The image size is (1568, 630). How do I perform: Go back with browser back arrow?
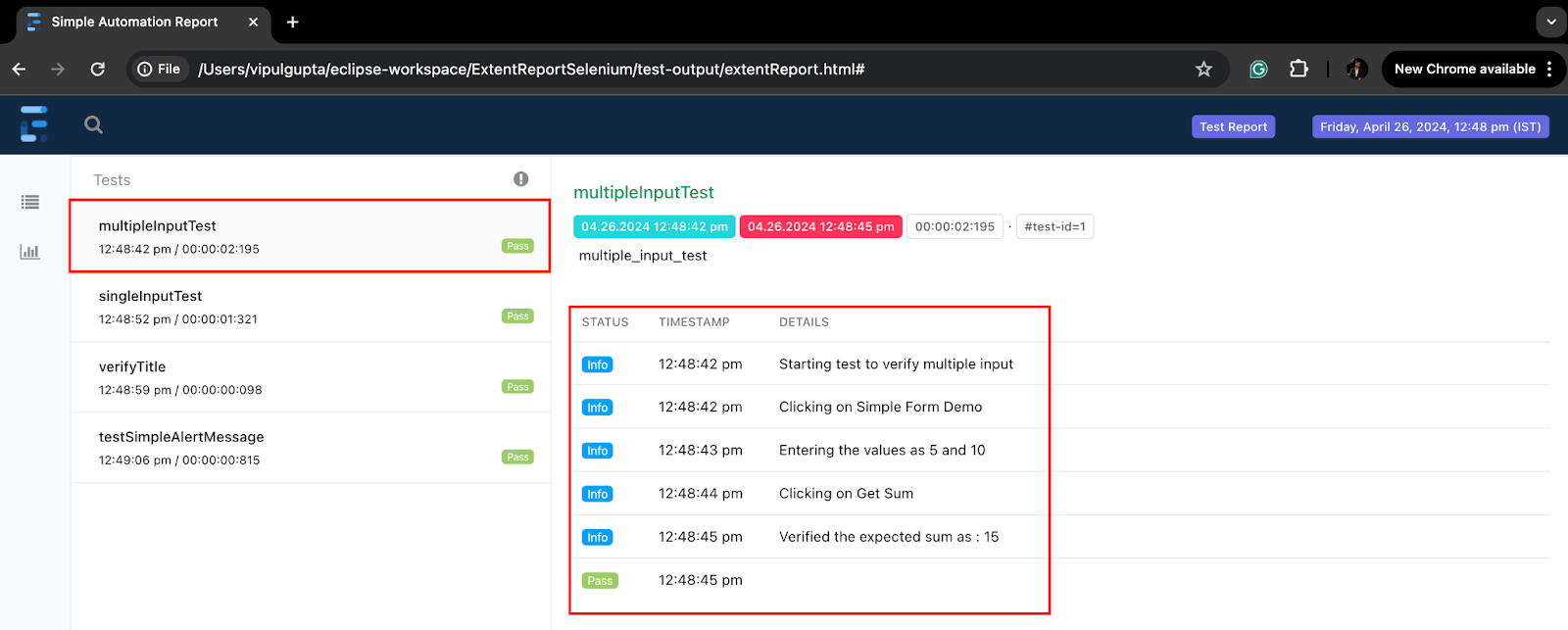[x=20, y=70]
